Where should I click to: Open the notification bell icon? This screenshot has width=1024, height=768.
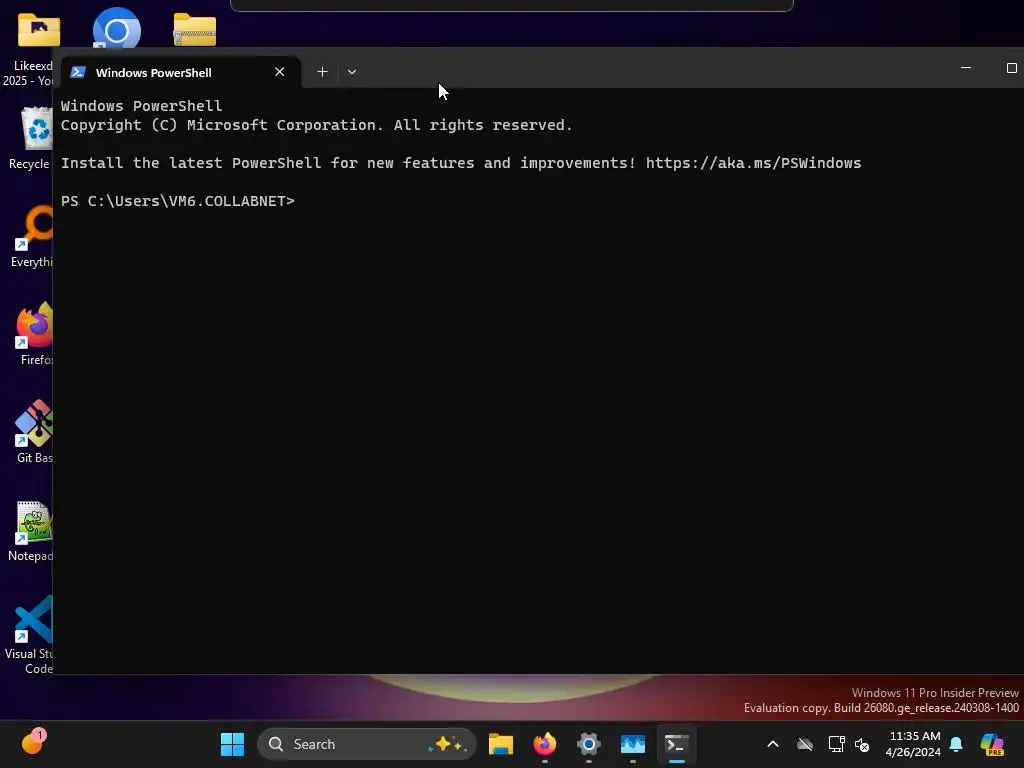pos(956,744)
